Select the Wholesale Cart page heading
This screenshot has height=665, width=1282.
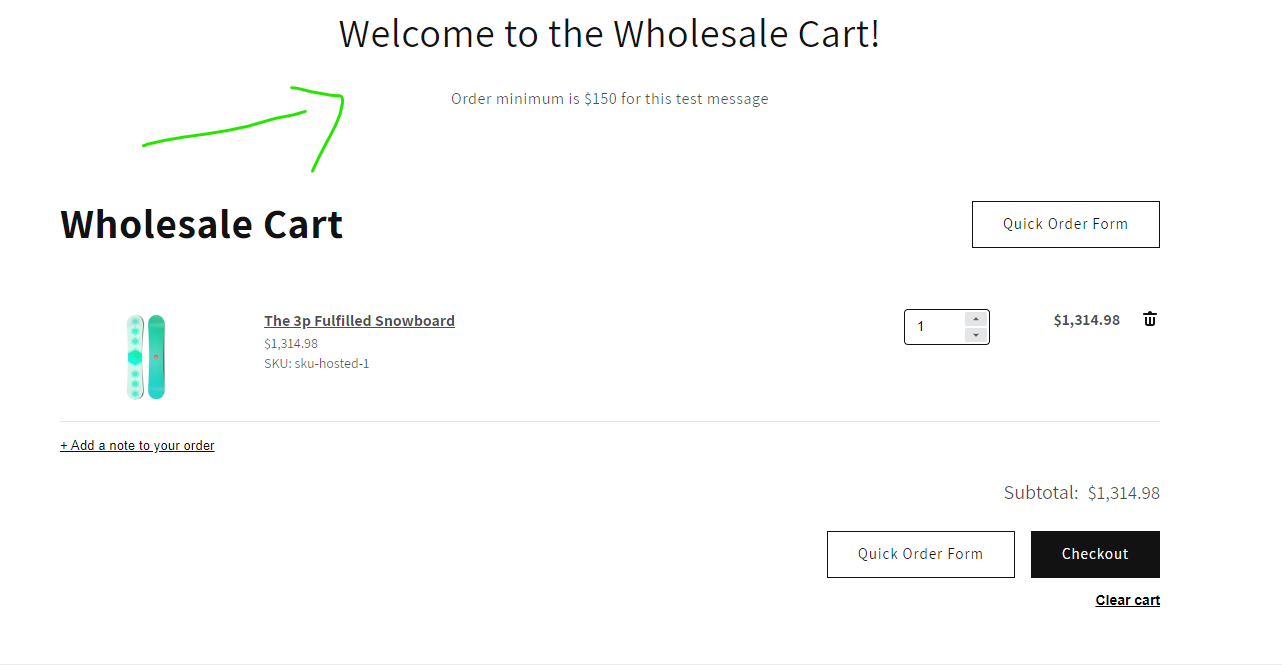coord(202,224)
